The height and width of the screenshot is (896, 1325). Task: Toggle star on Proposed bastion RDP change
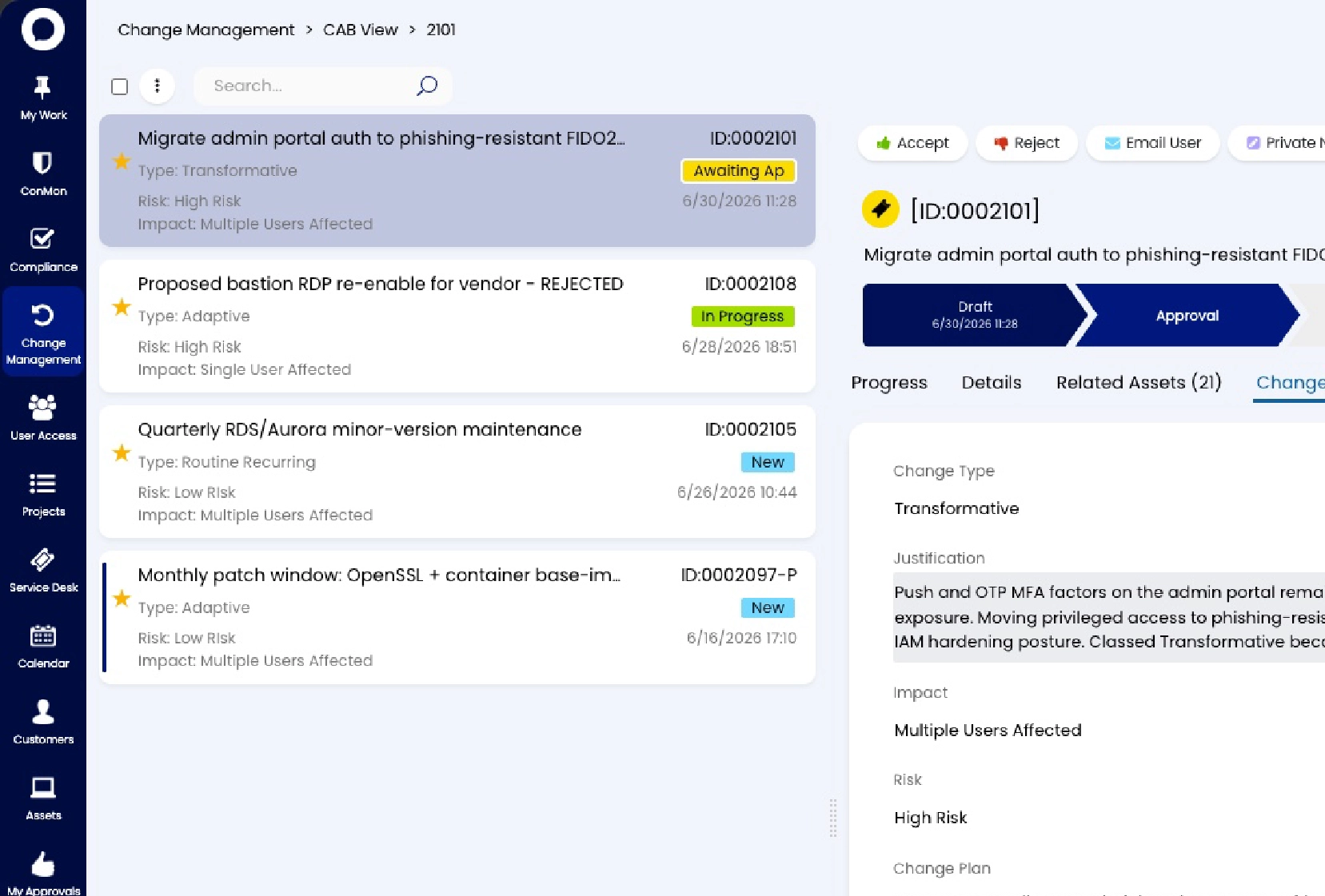coord(122,307)
